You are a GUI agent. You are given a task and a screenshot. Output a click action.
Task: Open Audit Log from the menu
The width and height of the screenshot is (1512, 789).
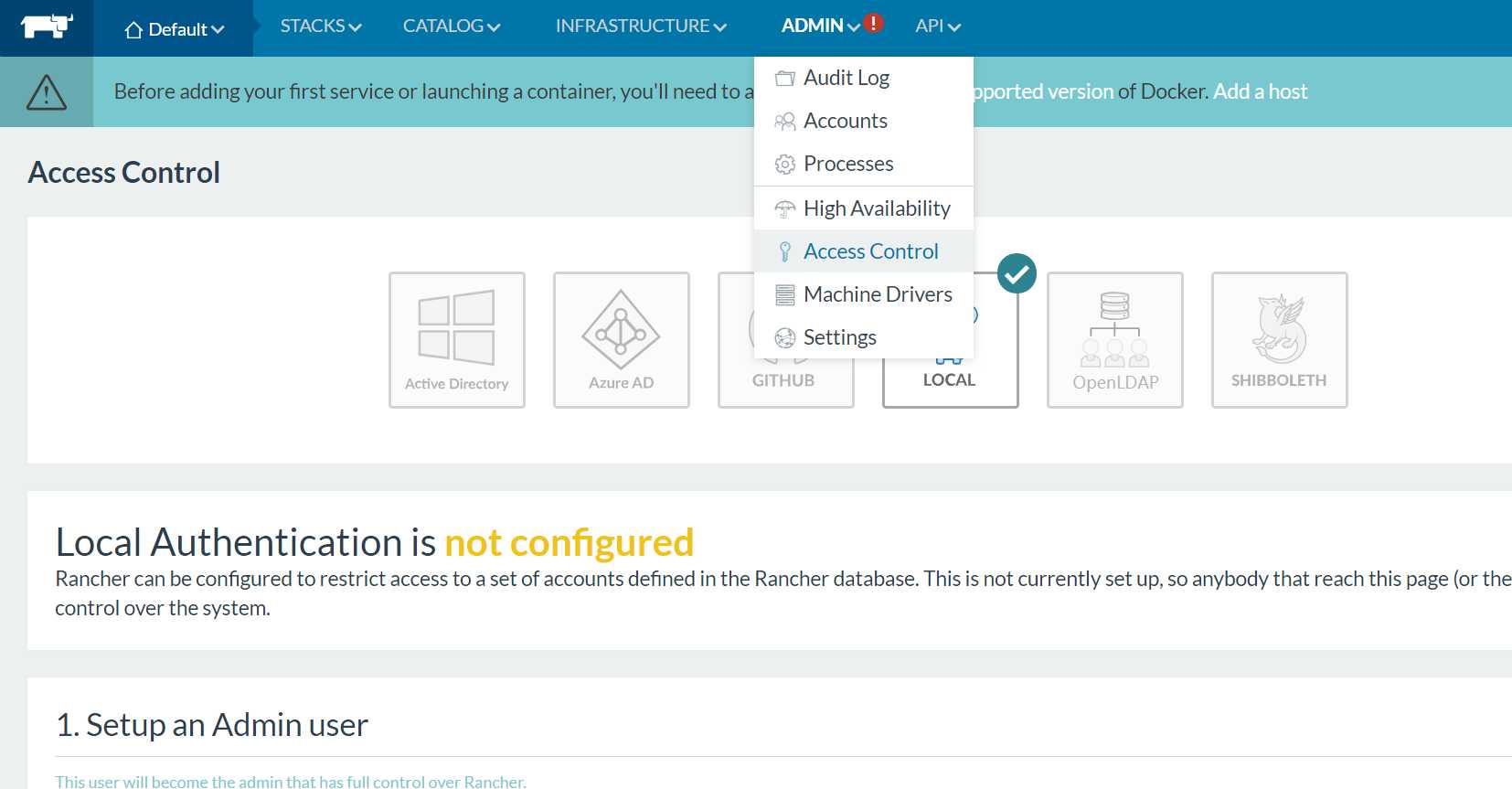pos(864,79)
